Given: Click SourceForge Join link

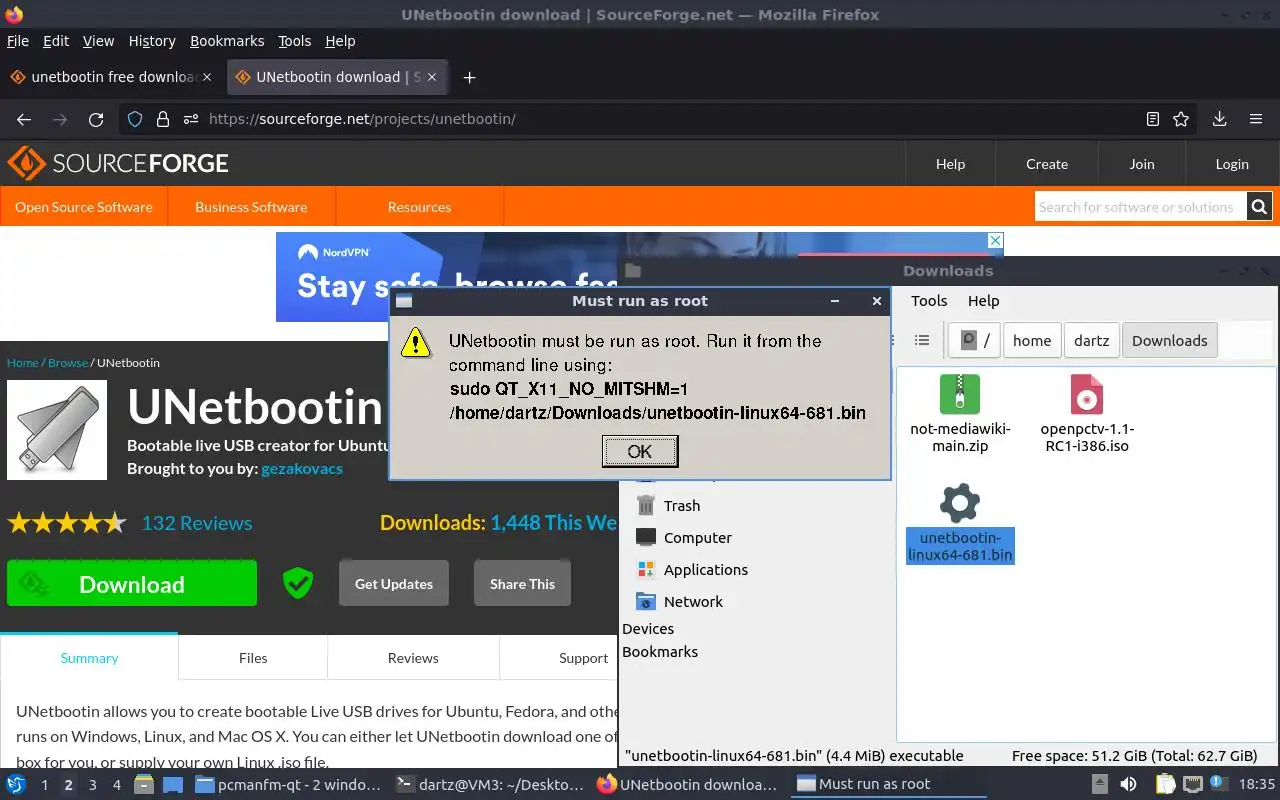Looking at the screenshot, I should coord(1142,164).
